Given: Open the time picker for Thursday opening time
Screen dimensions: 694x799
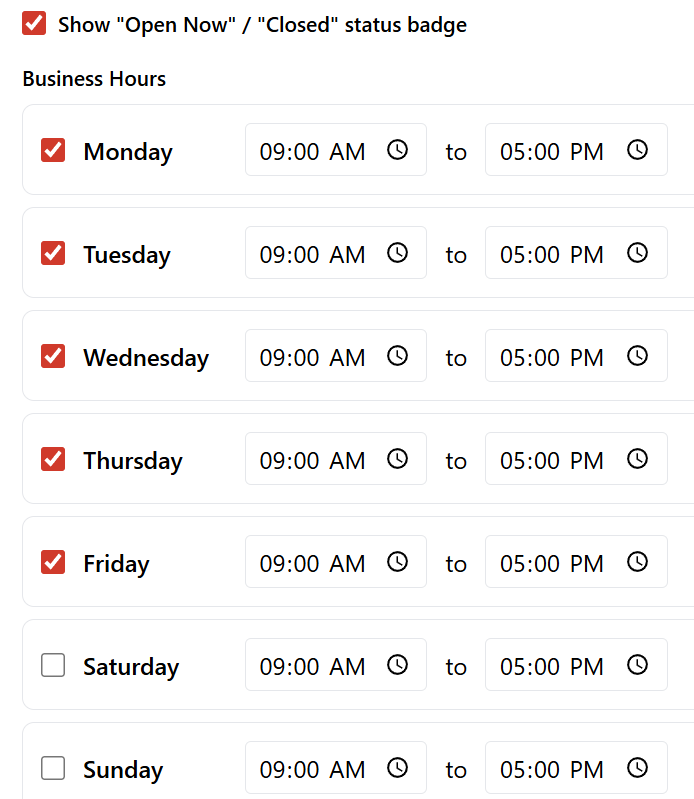Looking at the screenshot, I should (x=398, y=459).
